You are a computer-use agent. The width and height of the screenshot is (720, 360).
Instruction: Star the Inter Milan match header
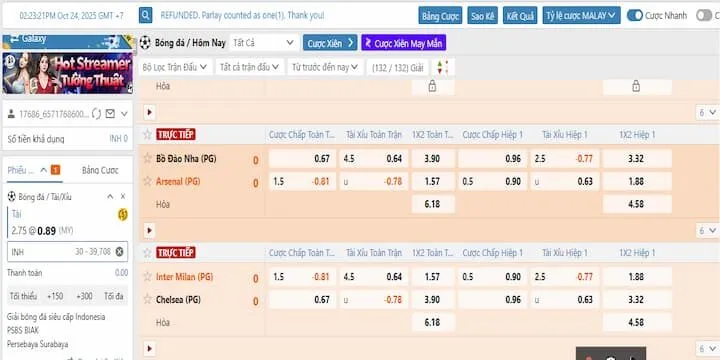click(x=147, y=253)
